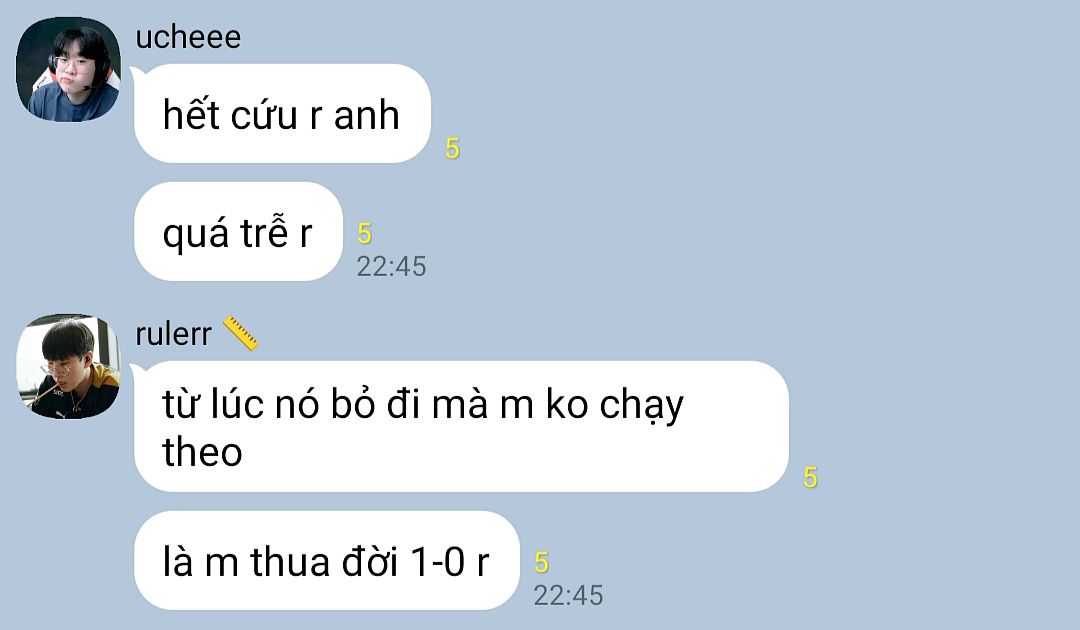1080x630 pixels.
Task: Open rulerr's profile picture
Action: point(68,366)
